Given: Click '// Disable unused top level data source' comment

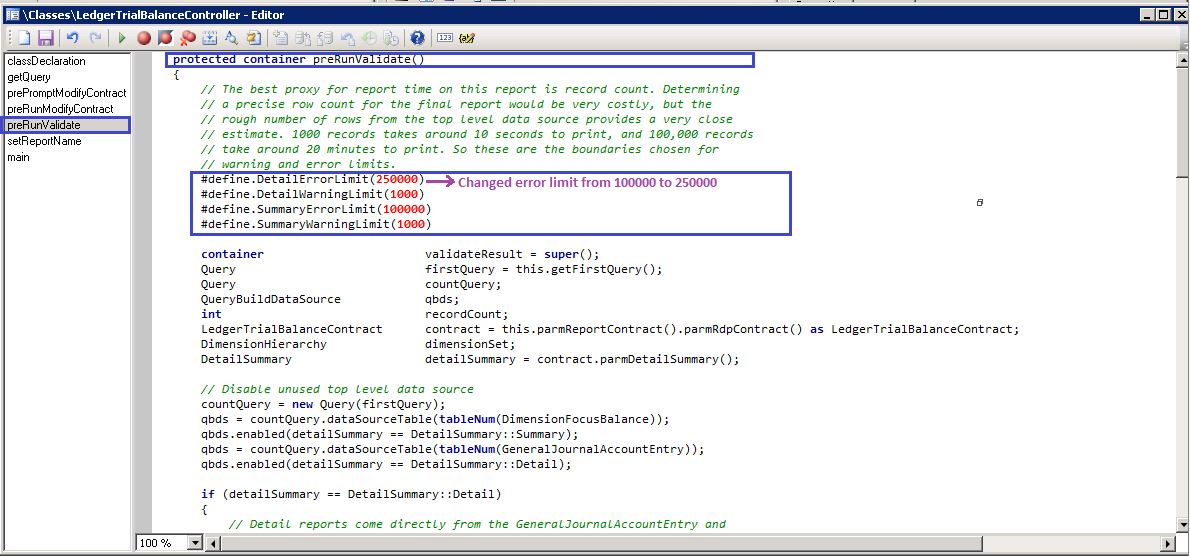Looking at the screenshot, I should coord(337,389).
